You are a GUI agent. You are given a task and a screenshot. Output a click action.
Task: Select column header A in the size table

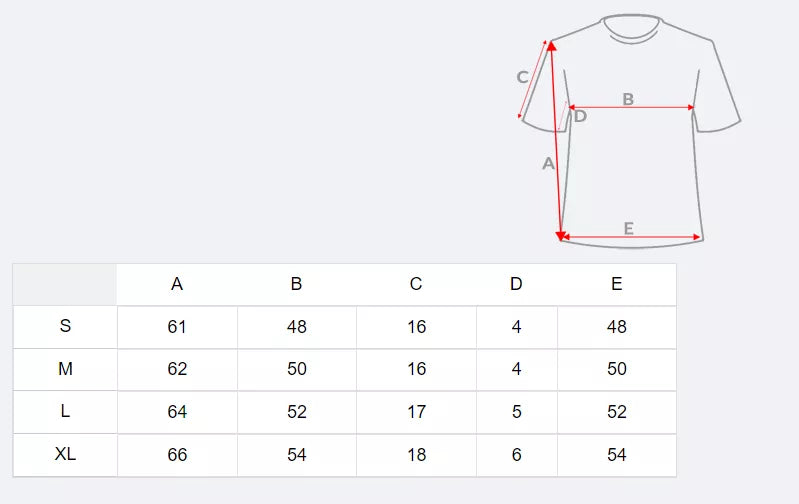[177, 284]
